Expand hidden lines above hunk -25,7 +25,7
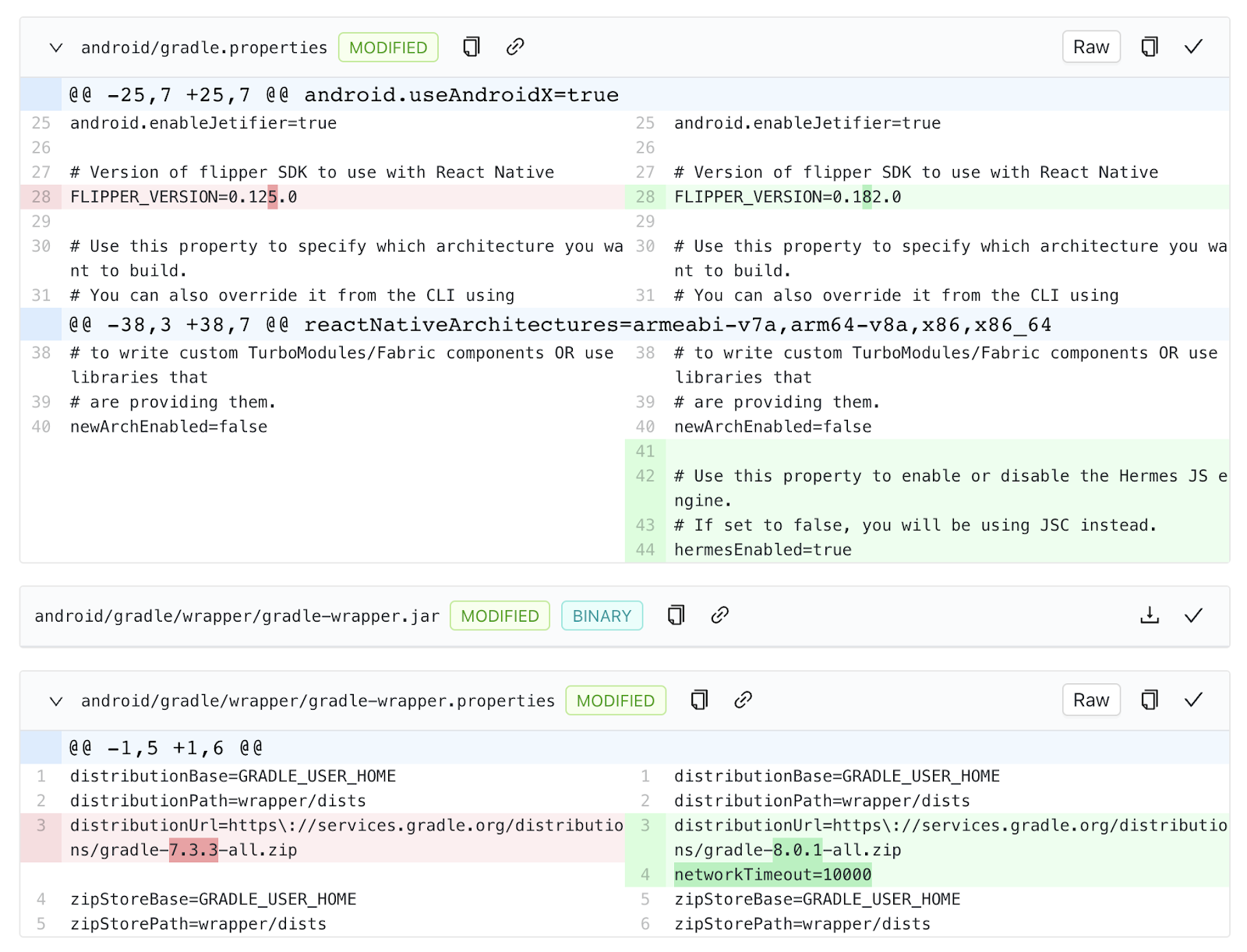Screen dimensions: 1247x952 point(41,94)
